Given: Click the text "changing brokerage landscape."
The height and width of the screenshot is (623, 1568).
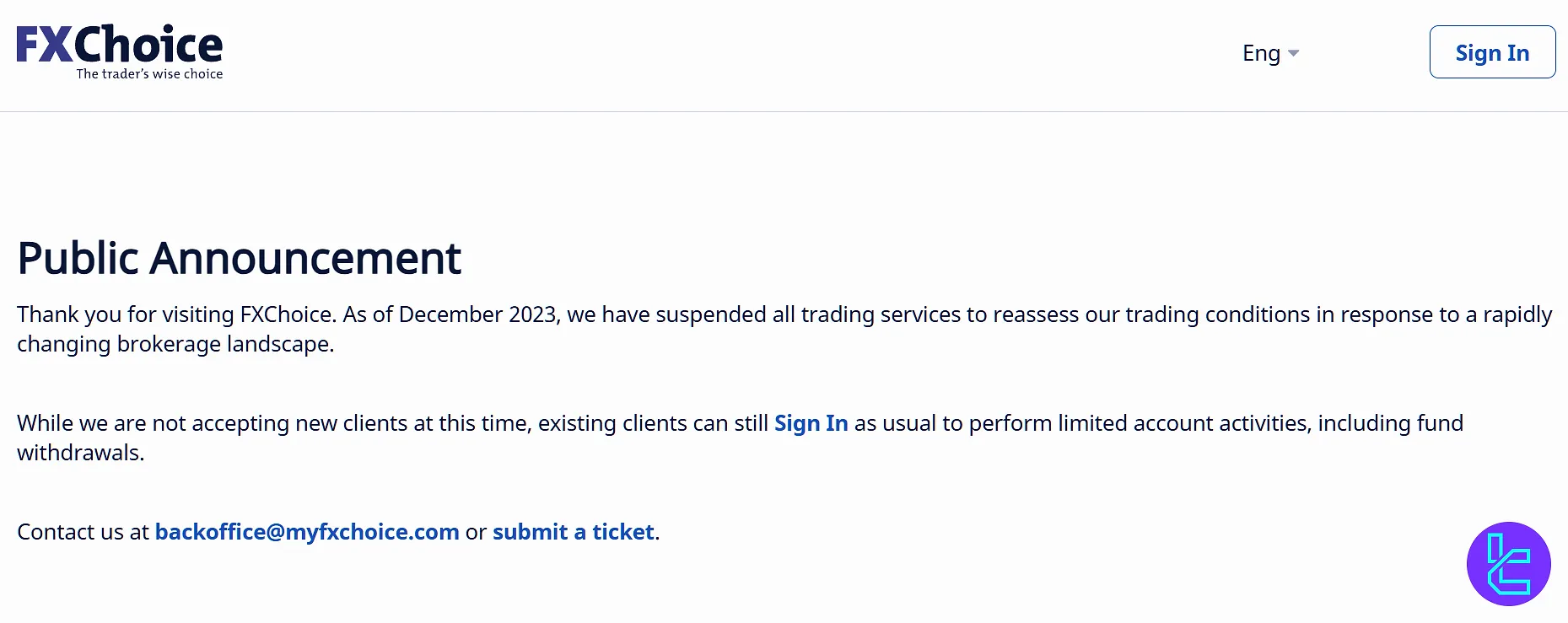Looking at the screenshot, I should coord(175,344).
